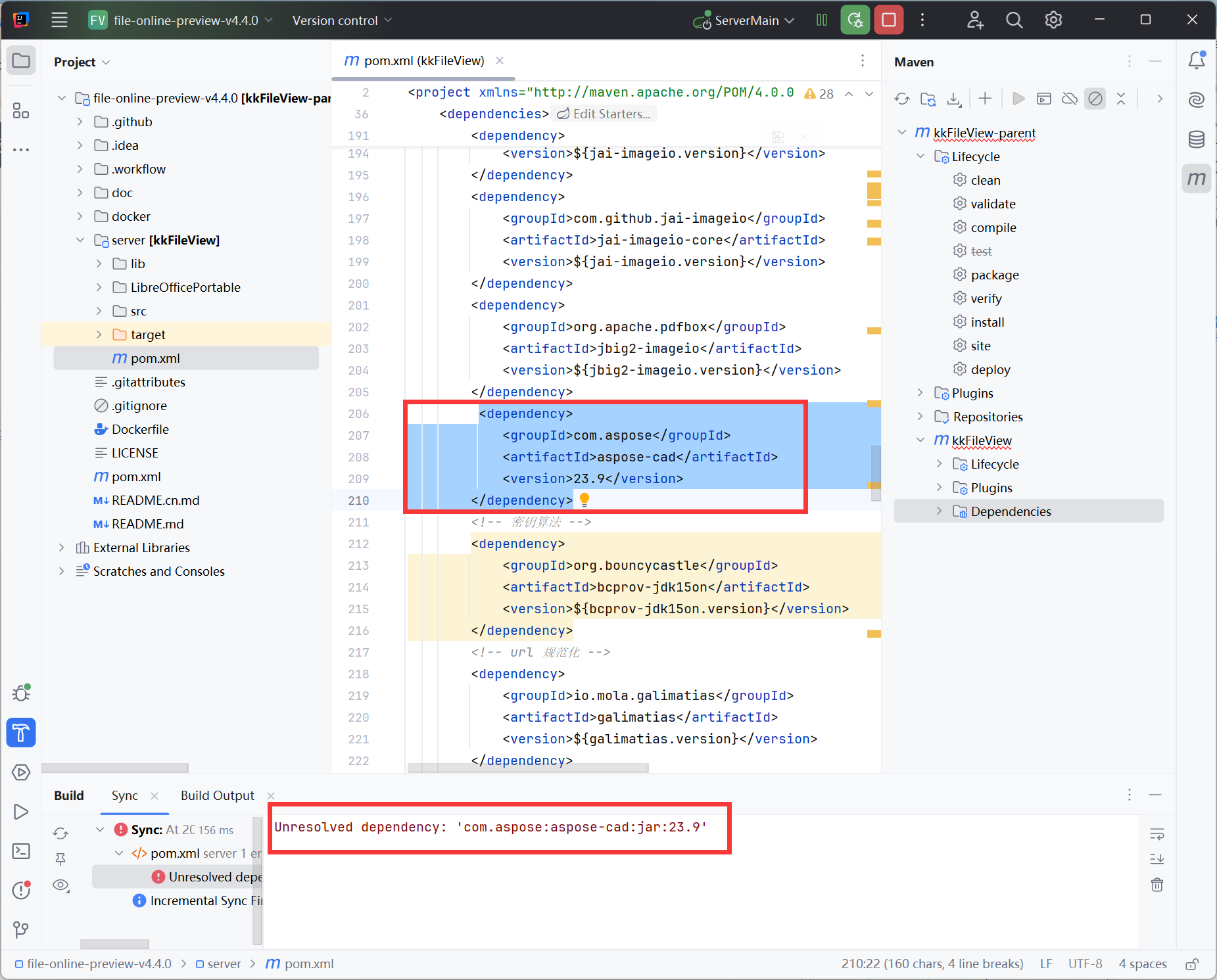Open the Structure tool window icon
This screenshot has height=980, width=1217.
21,110
